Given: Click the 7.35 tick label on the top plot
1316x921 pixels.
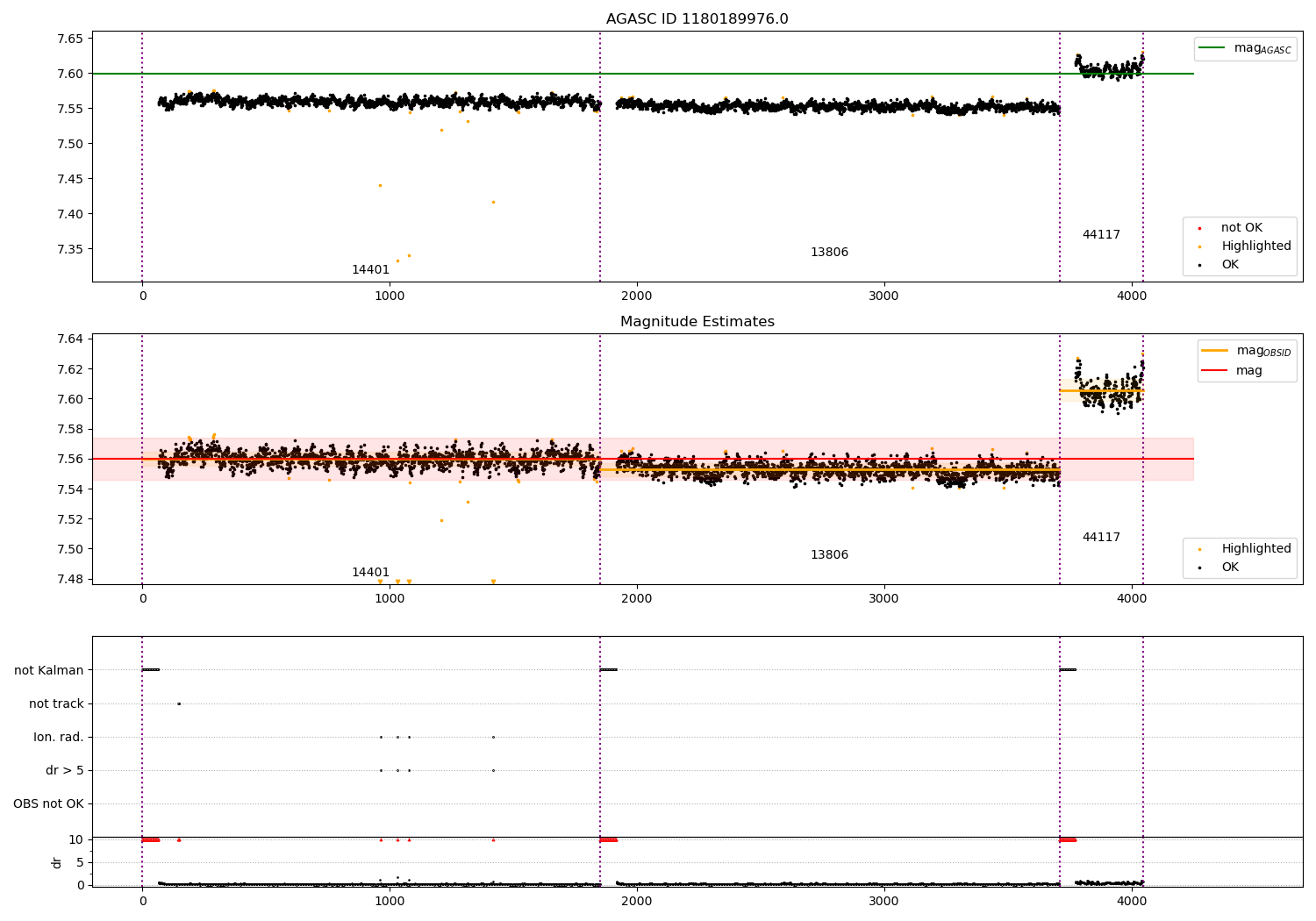Looking at the screenshot, I should (x=70, y=249).
